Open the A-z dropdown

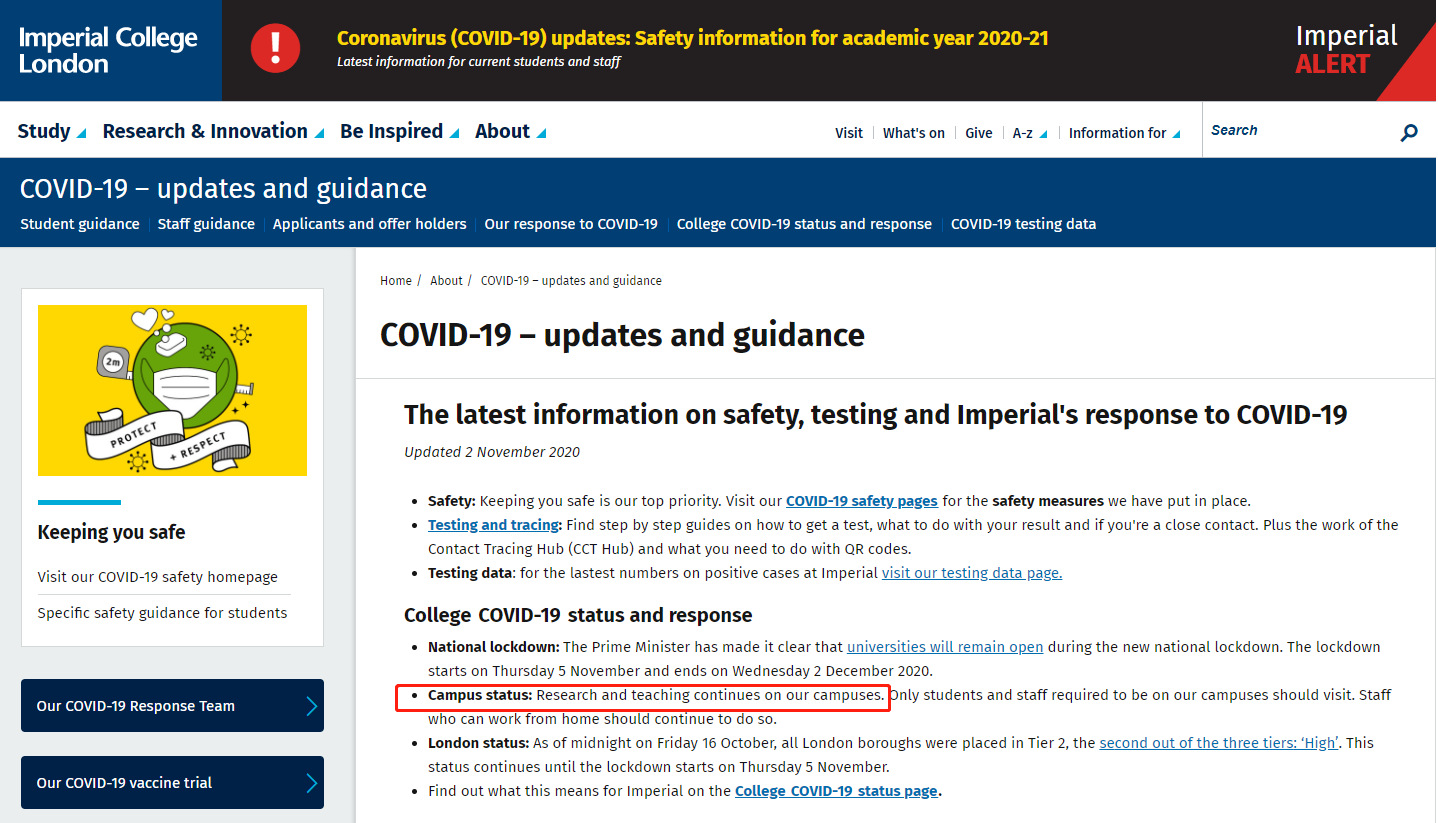click(x=1030, y=133)
